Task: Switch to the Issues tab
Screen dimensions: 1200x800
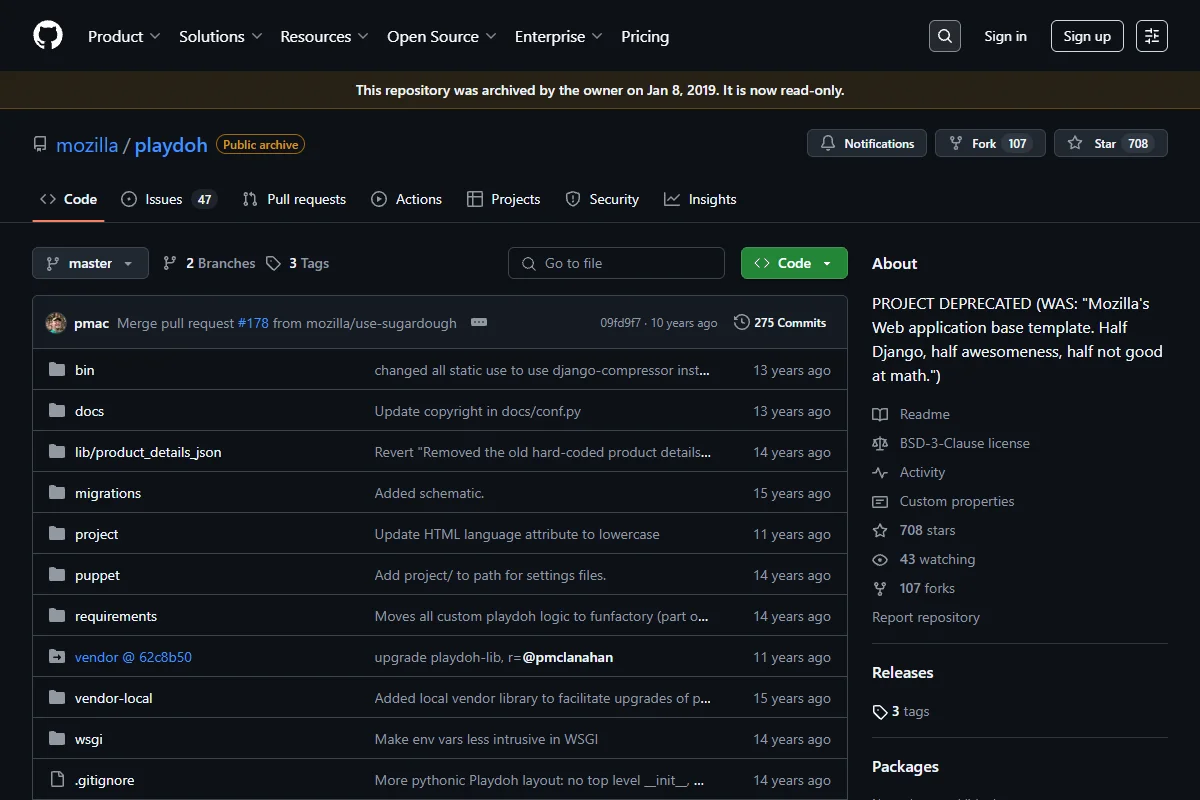Action: click(168, 199)
